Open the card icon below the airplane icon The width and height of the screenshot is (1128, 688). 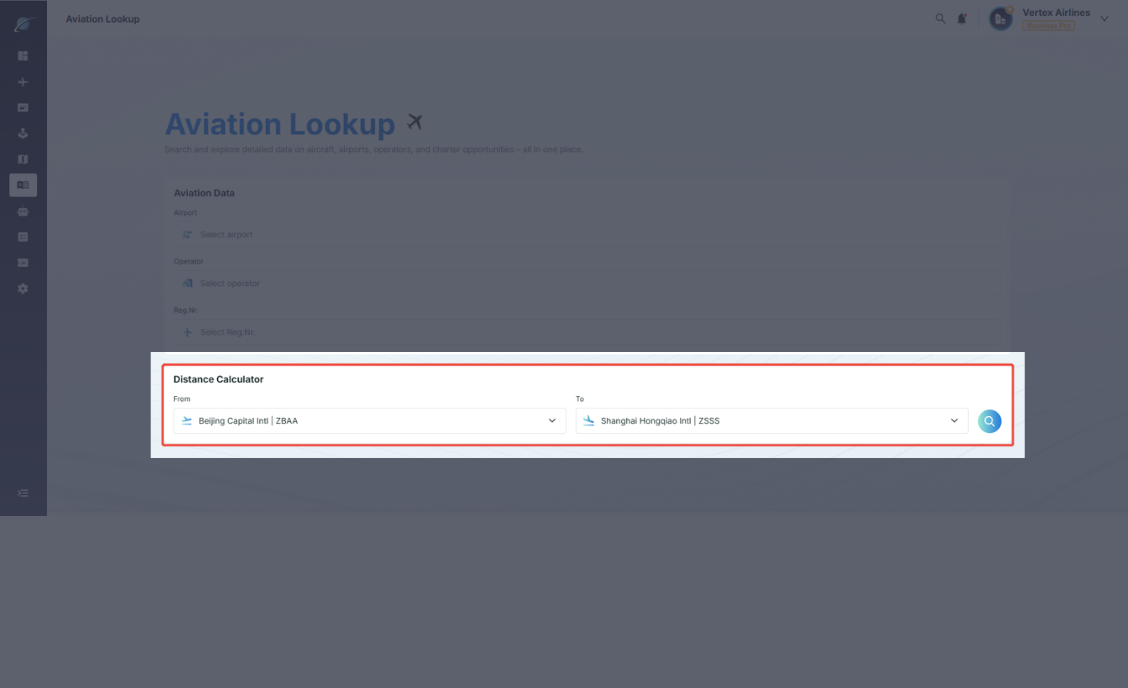tap(23, 107)
